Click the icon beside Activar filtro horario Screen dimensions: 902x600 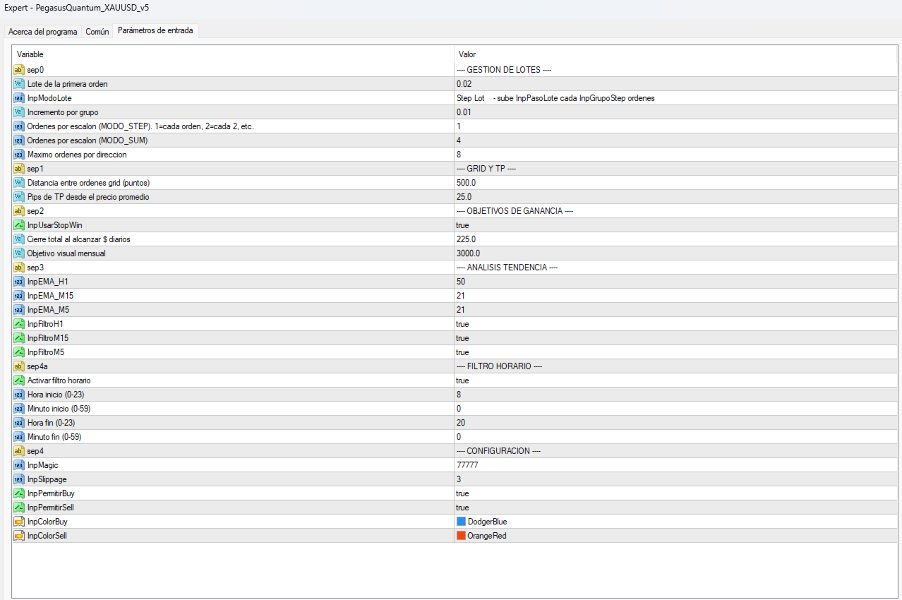point(19,380)
